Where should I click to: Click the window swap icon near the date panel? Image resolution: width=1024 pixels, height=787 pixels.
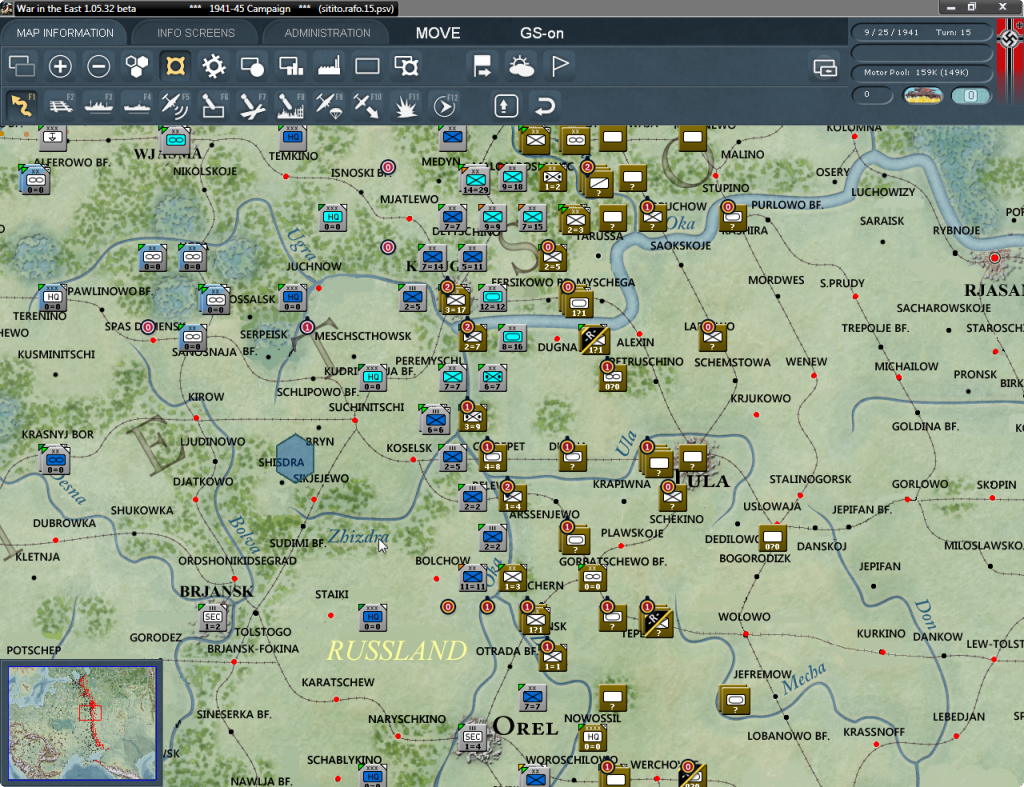[825, 67]
